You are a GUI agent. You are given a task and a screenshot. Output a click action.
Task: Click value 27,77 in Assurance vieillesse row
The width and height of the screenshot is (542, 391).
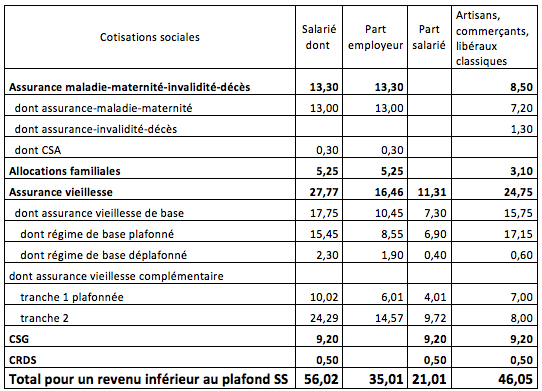(324, 192)
